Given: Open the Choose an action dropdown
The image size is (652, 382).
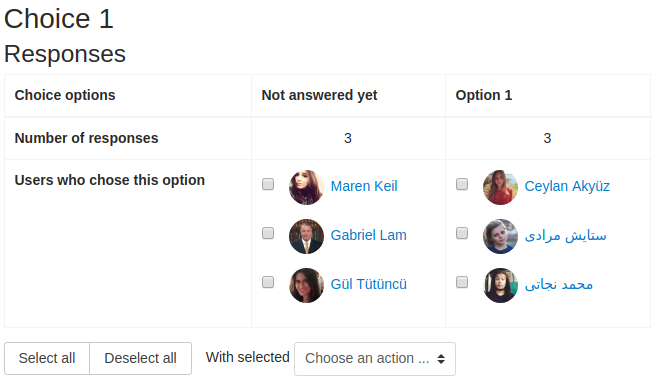Looking at the screenshot, I should tap(375, 359).
